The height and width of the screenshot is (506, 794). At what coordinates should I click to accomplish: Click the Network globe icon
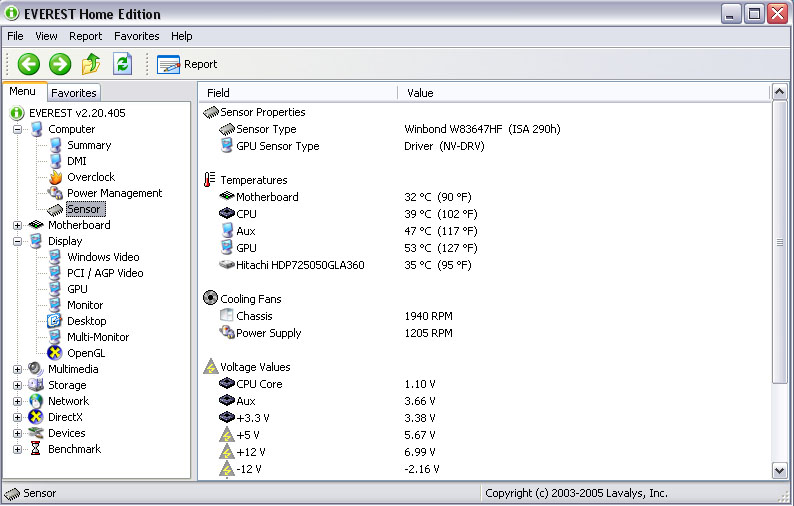36,401
